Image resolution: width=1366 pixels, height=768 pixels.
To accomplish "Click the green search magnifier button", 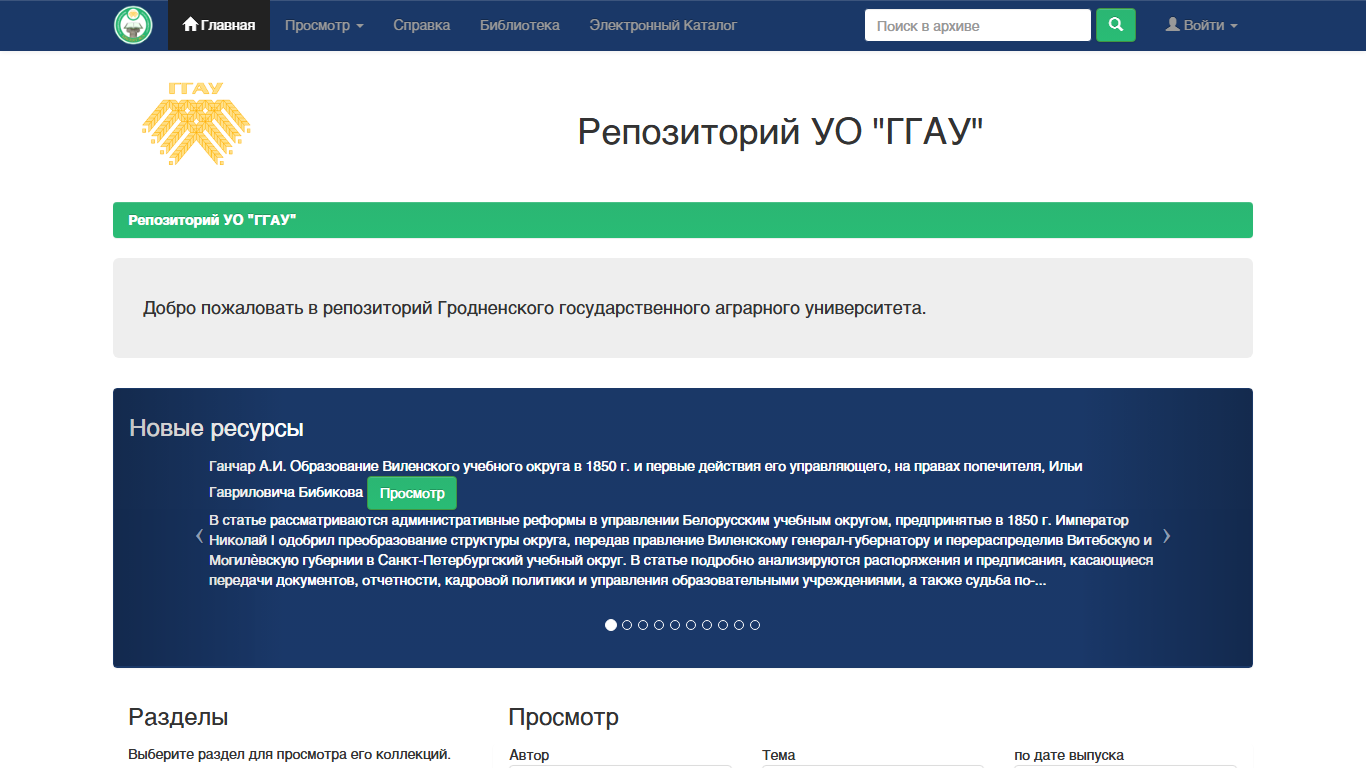I will tap(1116, 25).
